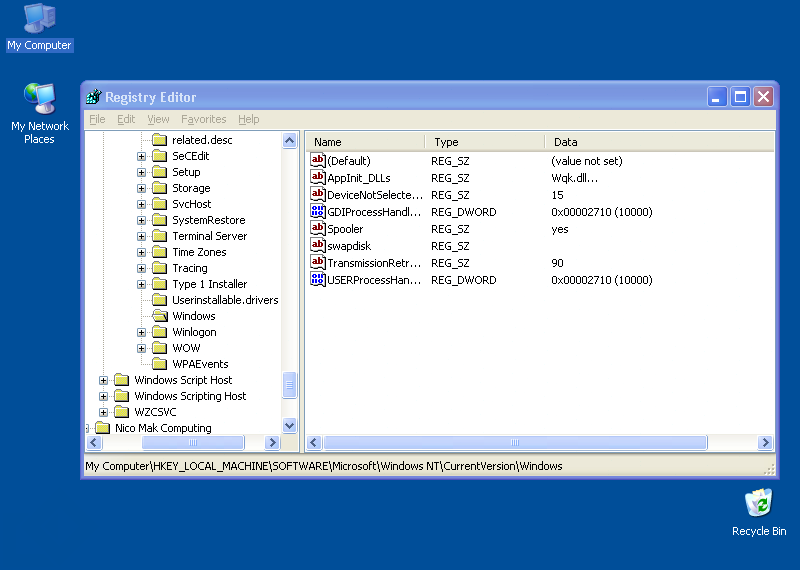Click the Userinstallable.drivers folder icon
800x570 pixels.
[x=160, y=300]
